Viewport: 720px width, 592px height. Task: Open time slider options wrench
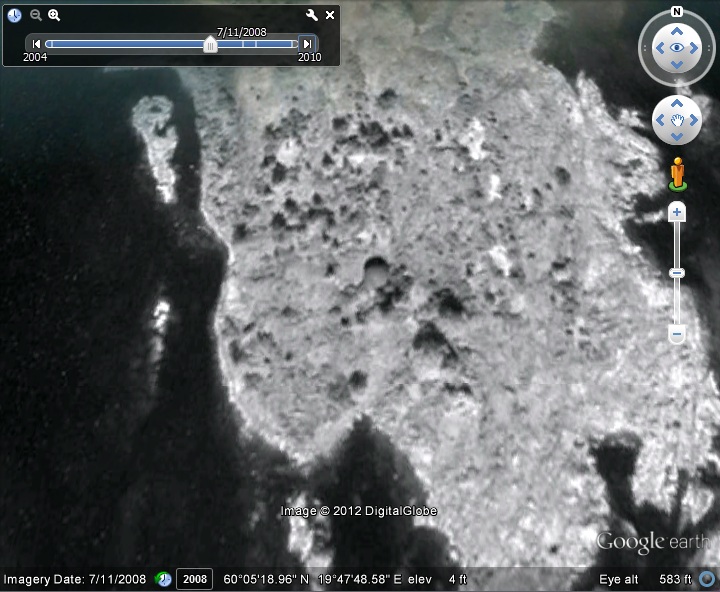(311, 15)
